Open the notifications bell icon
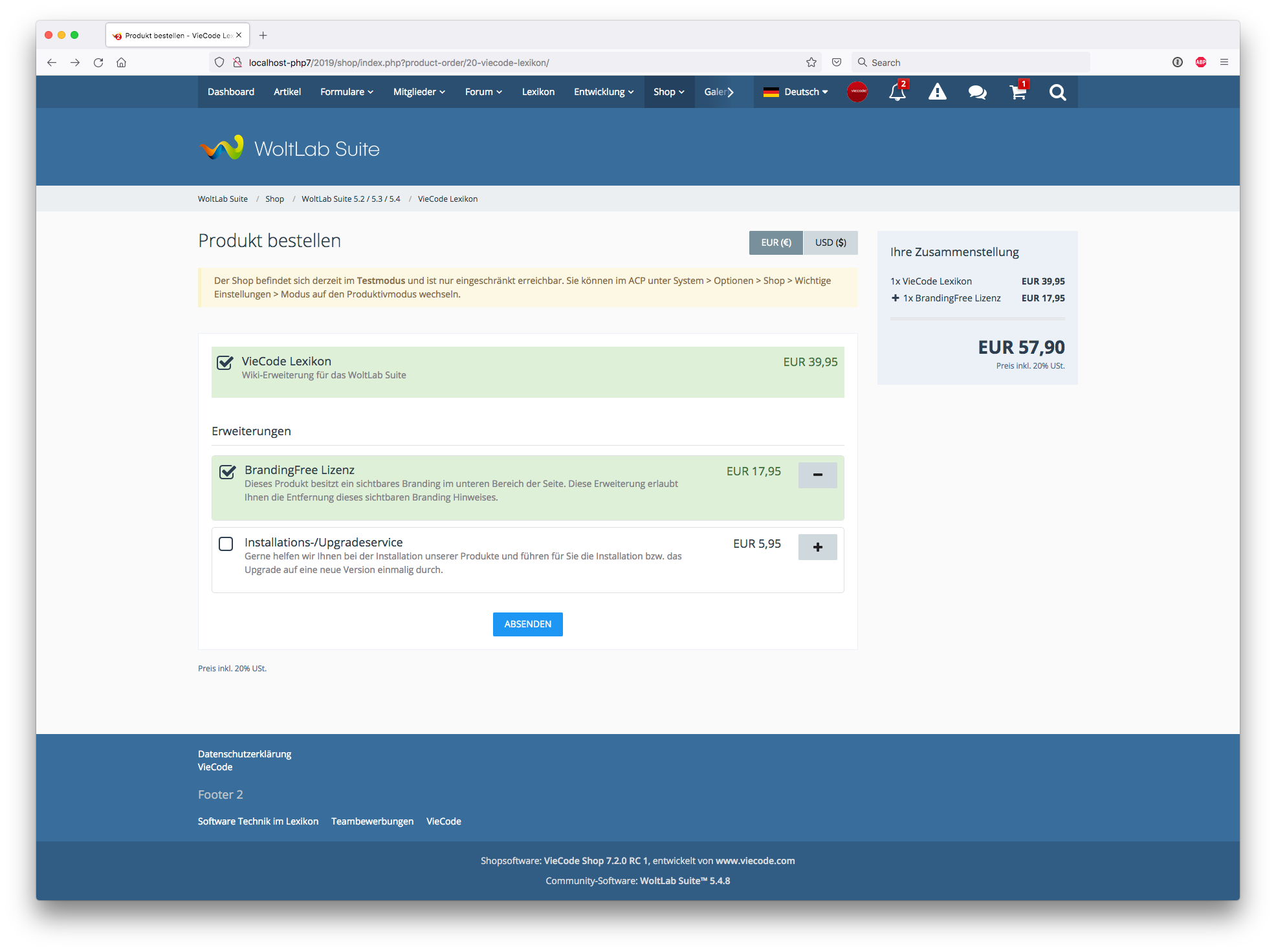Image resolution: width=1276 pixels, height=952 pixels. [x=897, y=92]
